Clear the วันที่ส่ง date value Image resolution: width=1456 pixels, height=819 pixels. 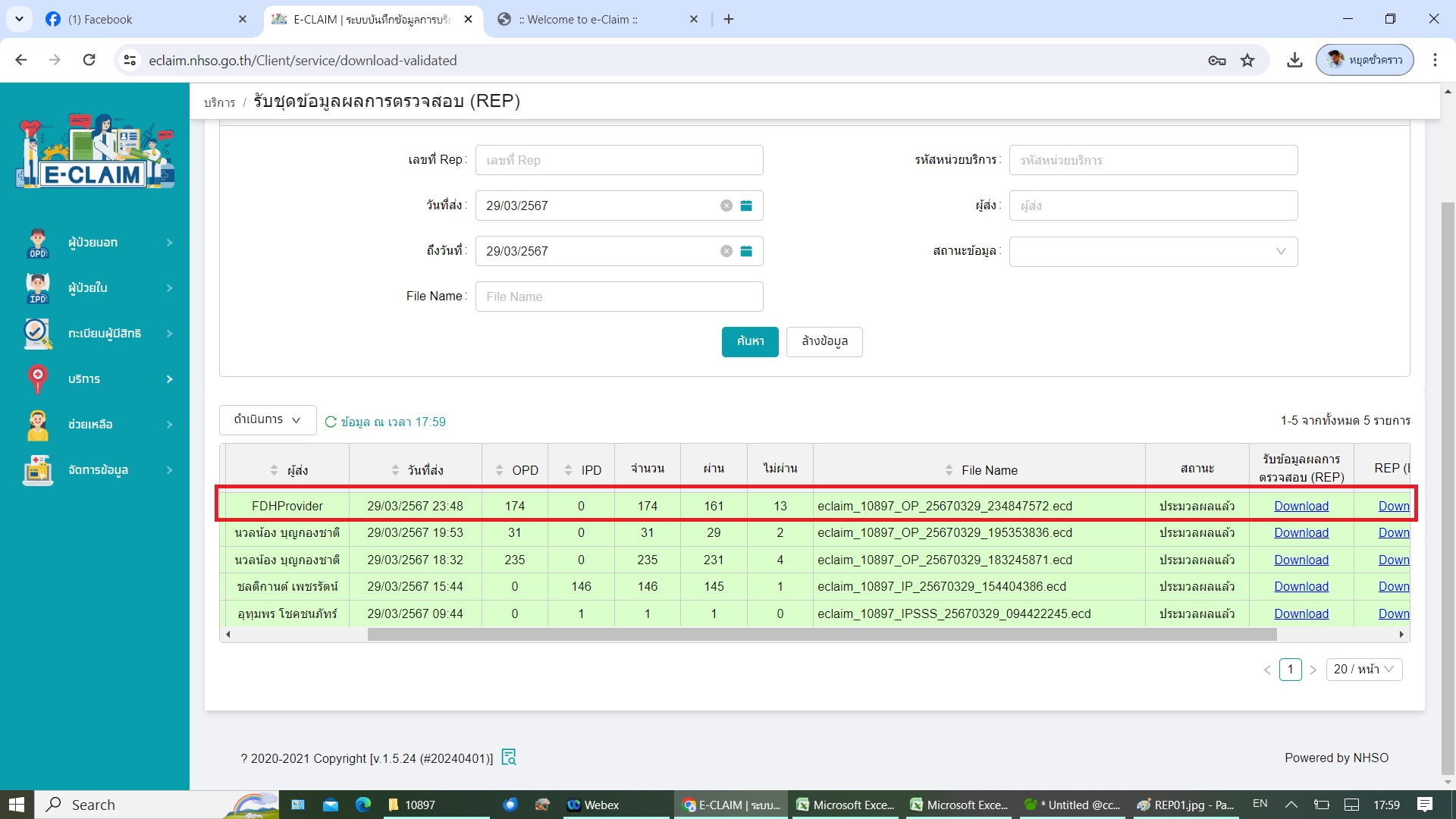tap(726, 206)
